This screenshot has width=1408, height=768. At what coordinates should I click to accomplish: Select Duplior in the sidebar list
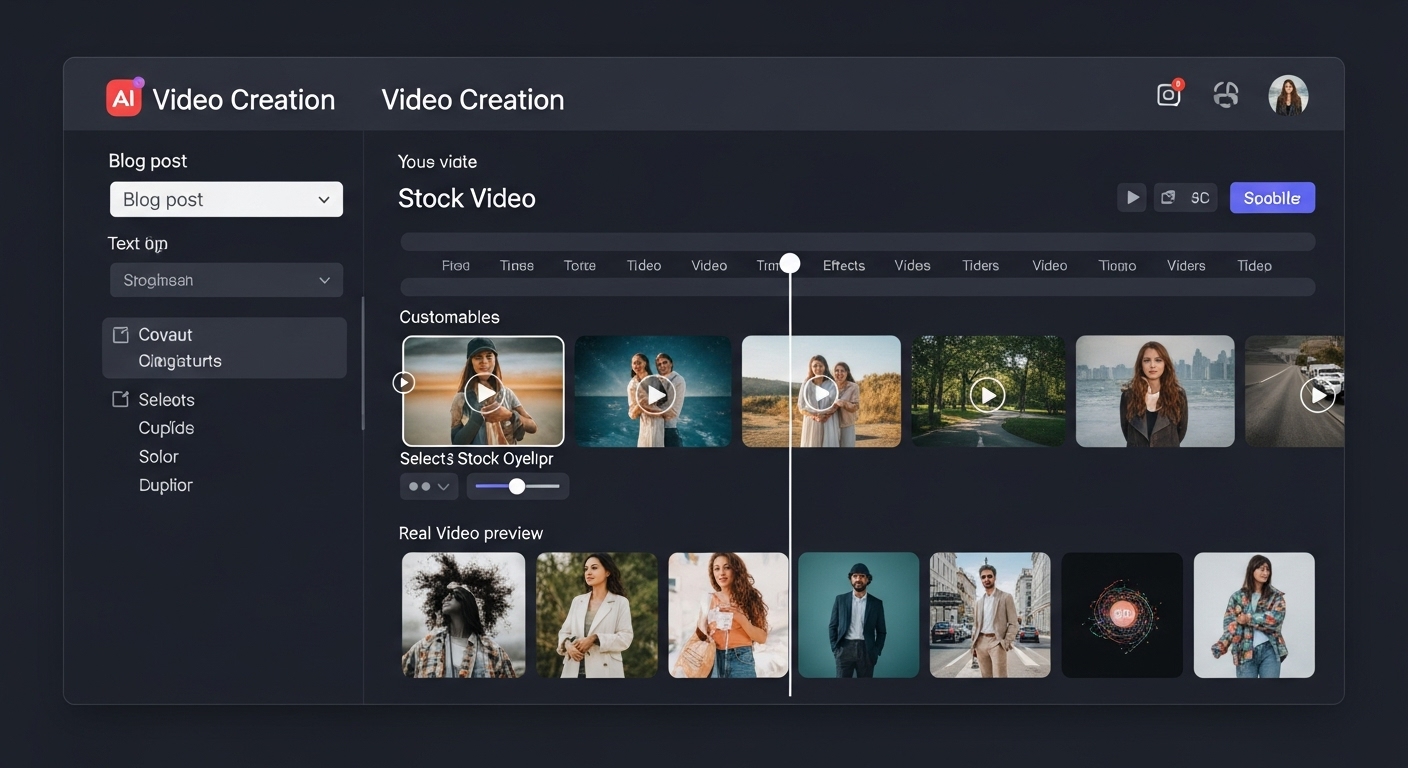165,486
